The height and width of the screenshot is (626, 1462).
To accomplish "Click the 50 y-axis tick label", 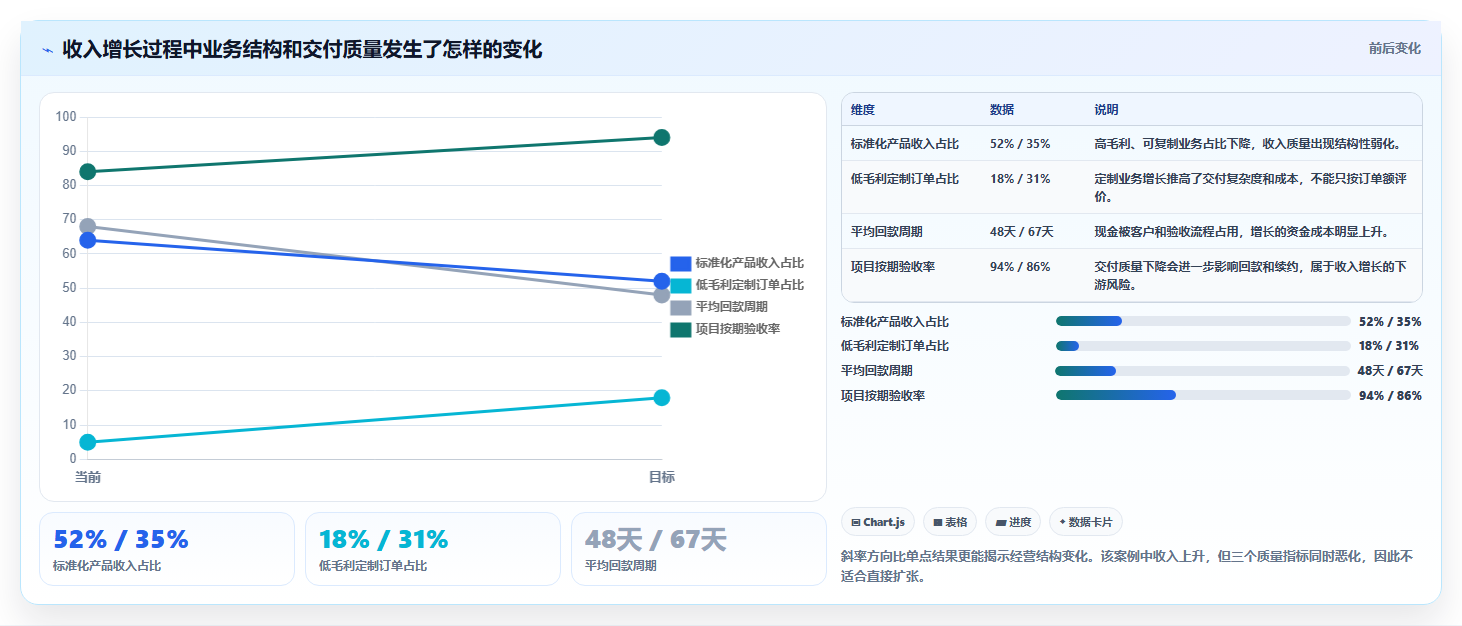I will pos(69,288).
